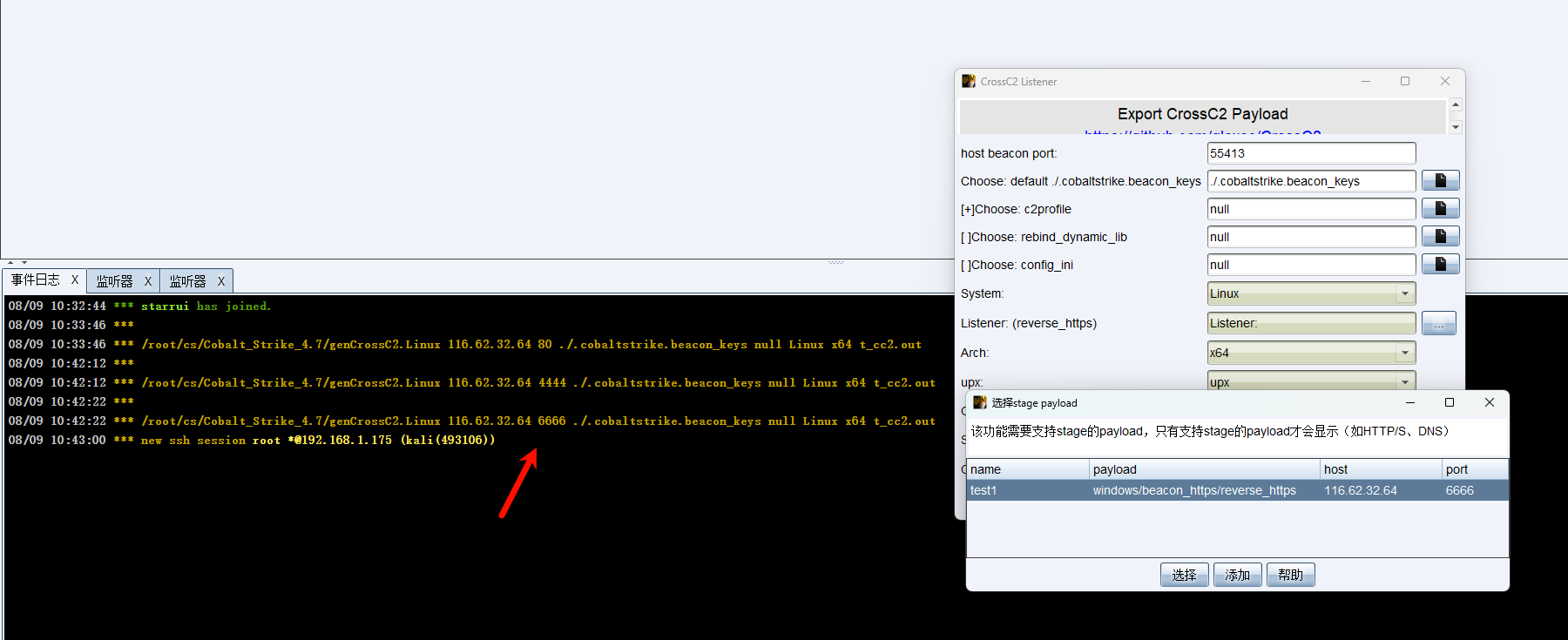Click log line with port 4444

tap(471, 382)
